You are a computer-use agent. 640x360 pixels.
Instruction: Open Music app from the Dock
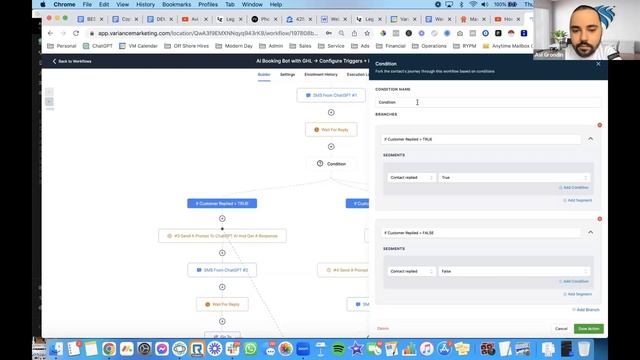[427, 349]
